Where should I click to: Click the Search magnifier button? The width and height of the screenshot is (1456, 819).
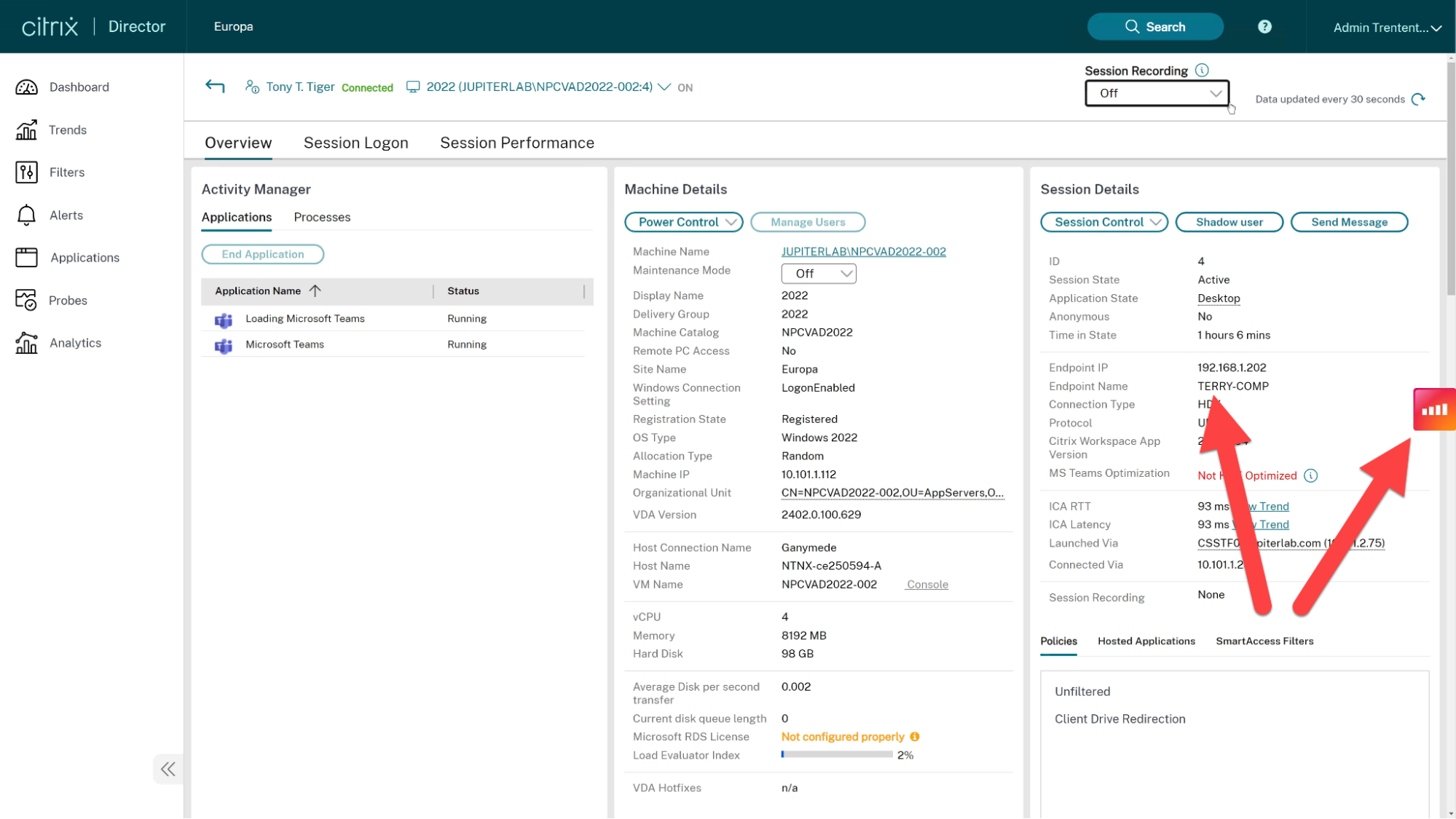pos(1155,27)
